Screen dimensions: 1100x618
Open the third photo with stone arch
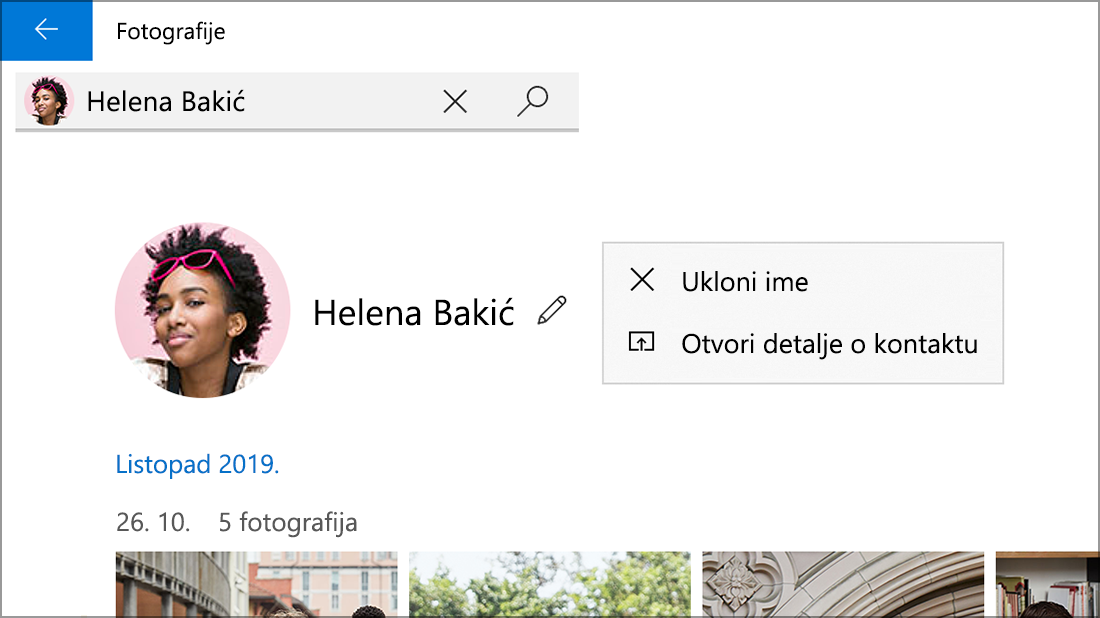coord(843,584)
